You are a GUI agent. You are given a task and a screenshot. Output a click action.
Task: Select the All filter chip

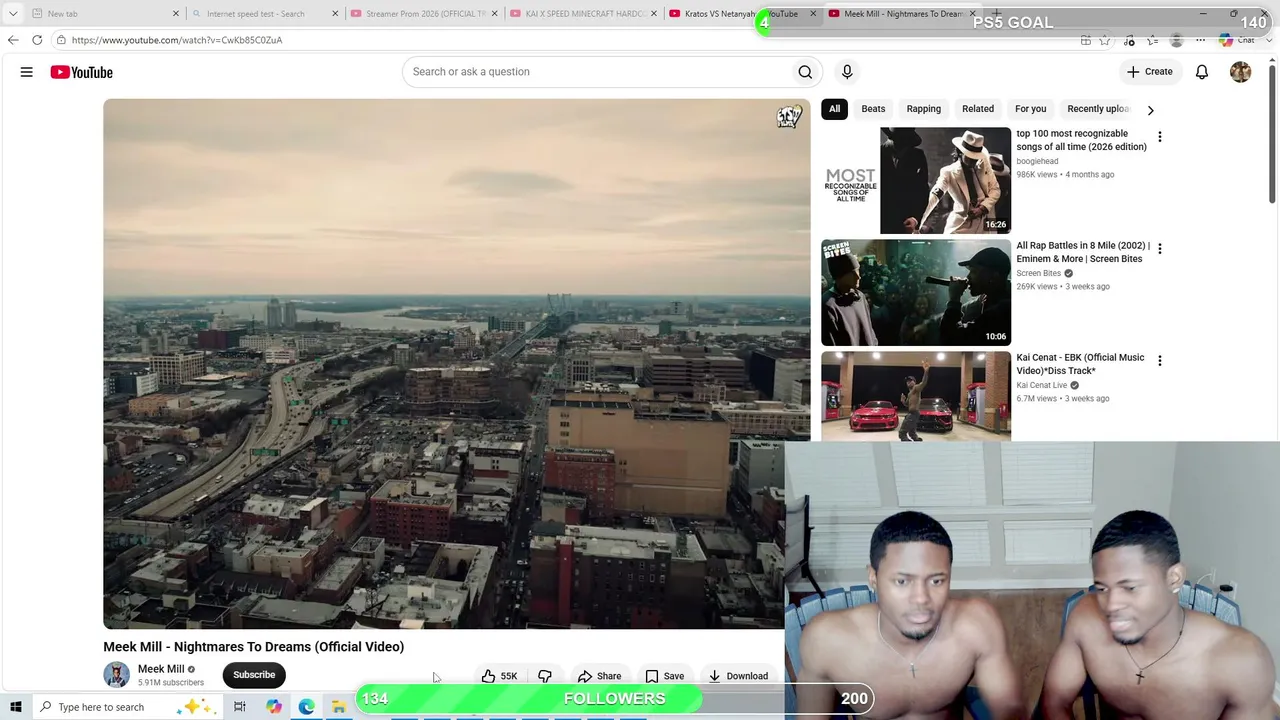pyautogui.click(x=835, y=109)
